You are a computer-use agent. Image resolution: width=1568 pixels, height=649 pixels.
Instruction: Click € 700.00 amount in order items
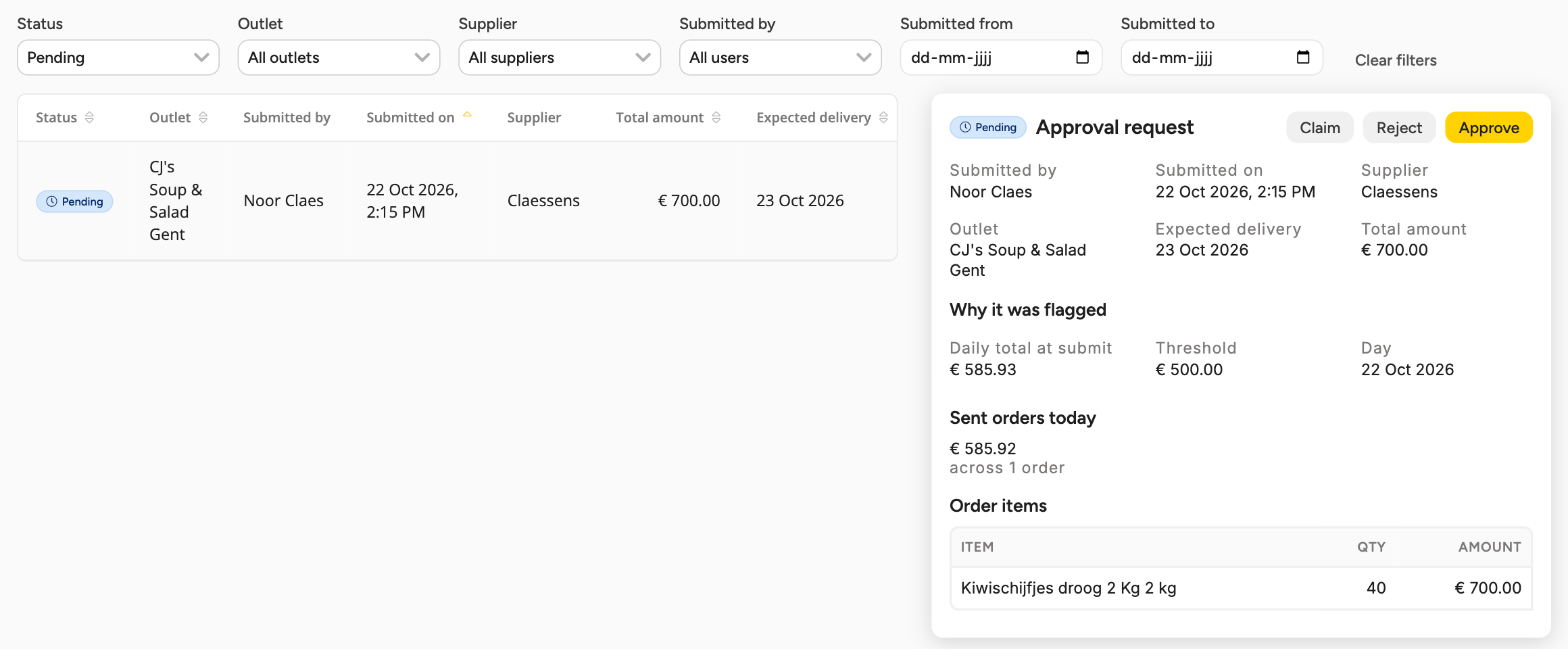1488,588
